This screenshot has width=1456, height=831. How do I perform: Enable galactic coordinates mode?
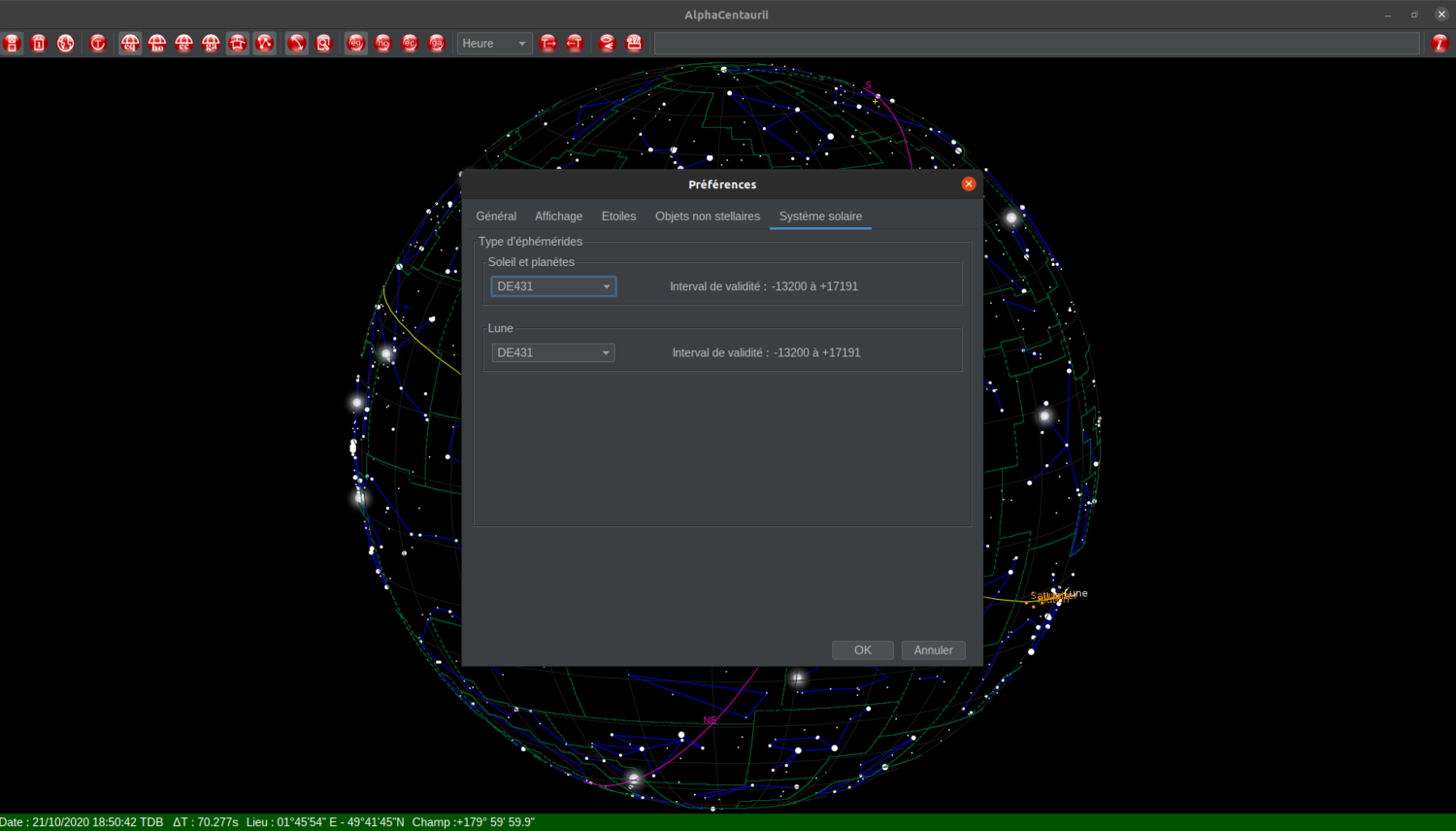click(x=211, y=43)
